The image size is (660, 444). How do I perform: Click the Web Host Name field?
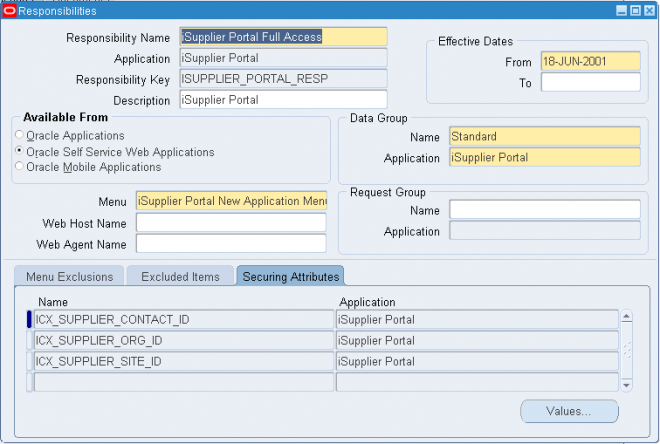coord(231,223)
